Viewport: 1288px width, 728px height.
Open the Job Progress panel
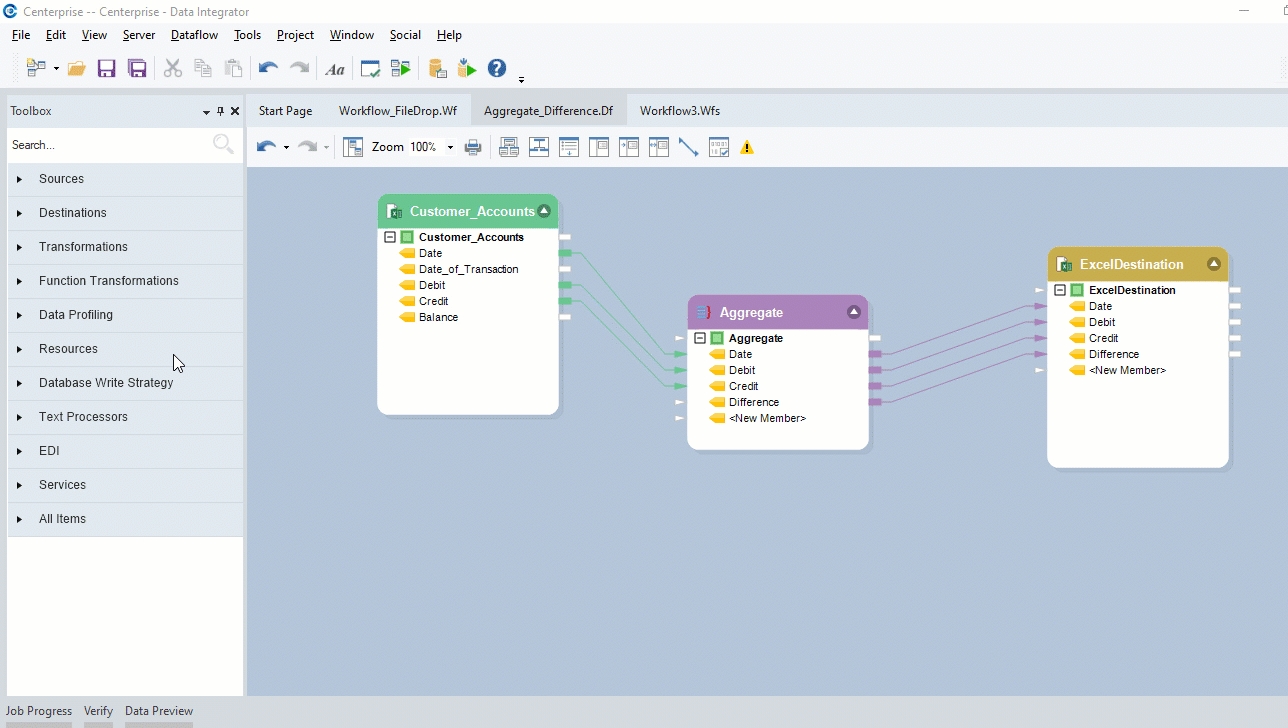coord(39,711)
